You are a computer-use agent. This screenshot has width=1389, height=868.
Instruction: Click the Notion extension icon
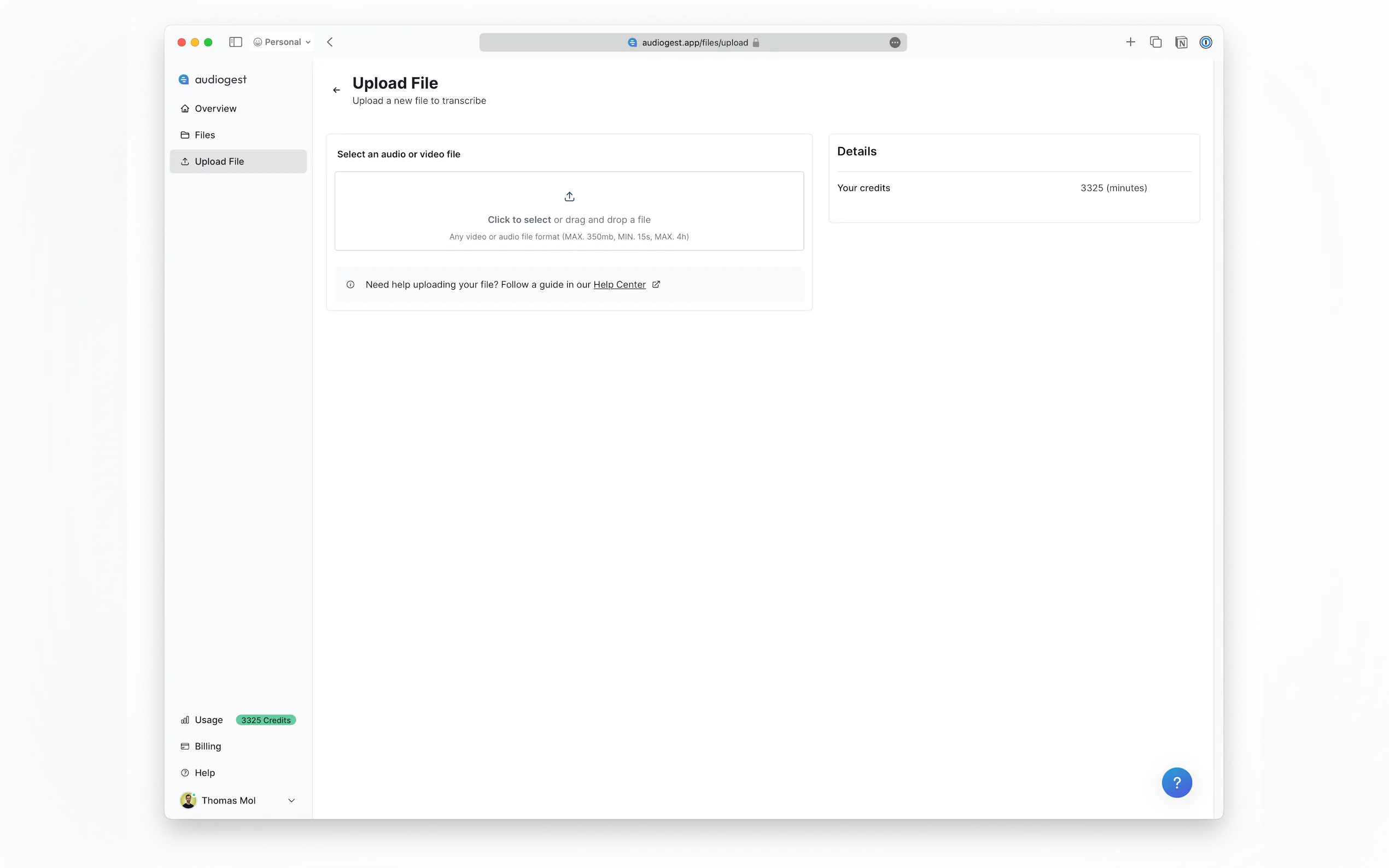(x=1181, y=43)
